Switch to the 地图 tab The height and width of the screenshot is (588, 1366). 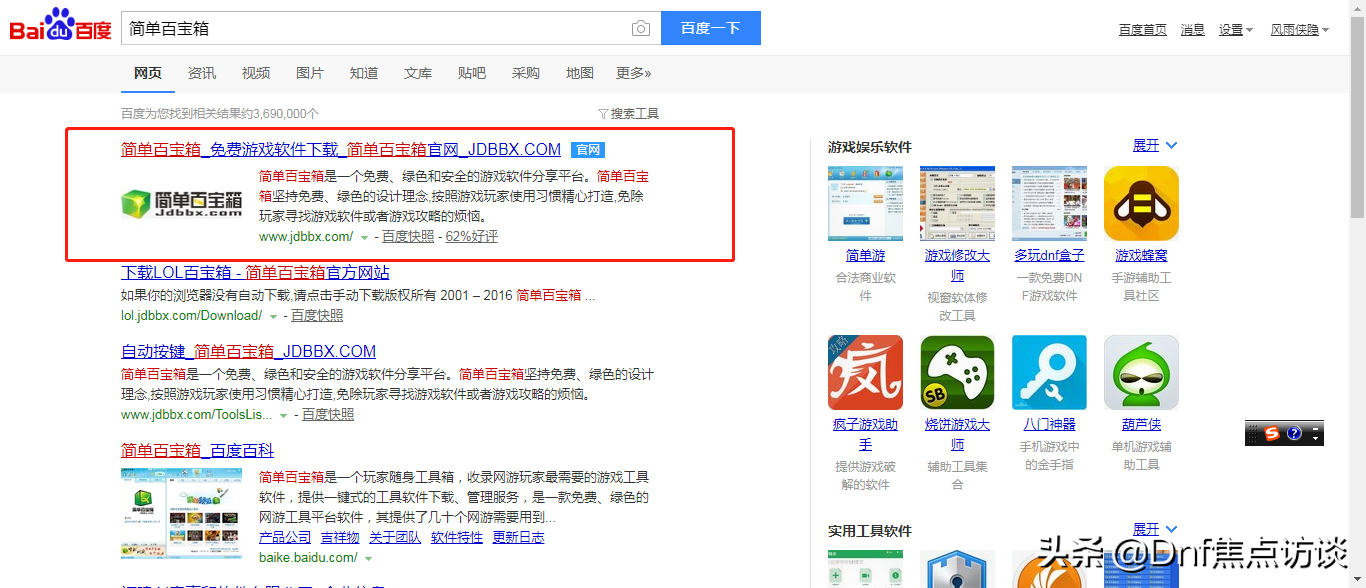click(x=580, y=73)
